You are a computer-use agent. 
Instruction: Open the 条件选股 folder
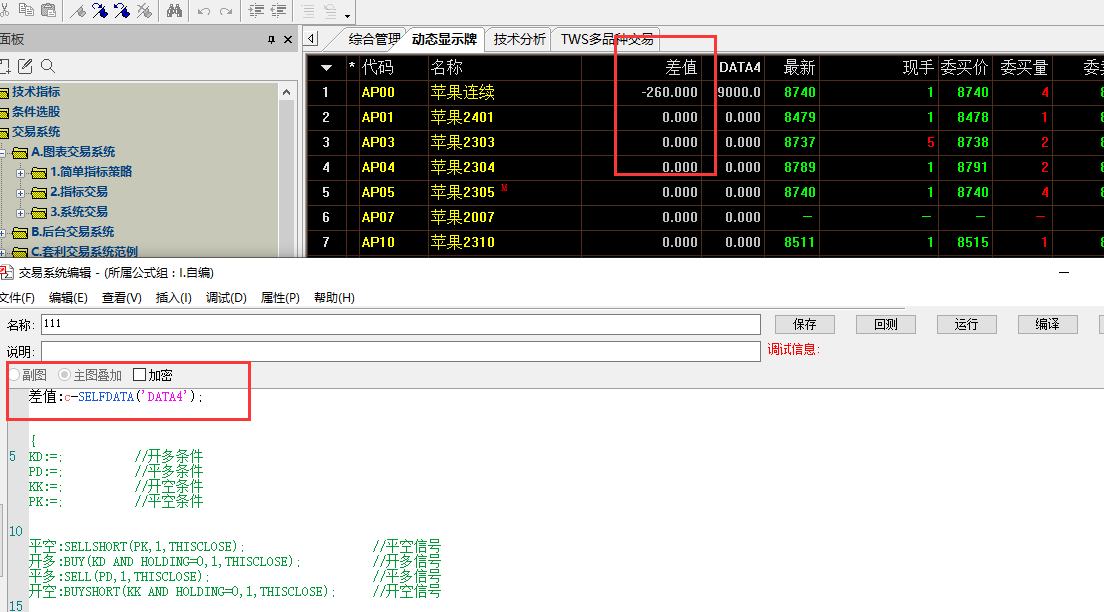35,111
